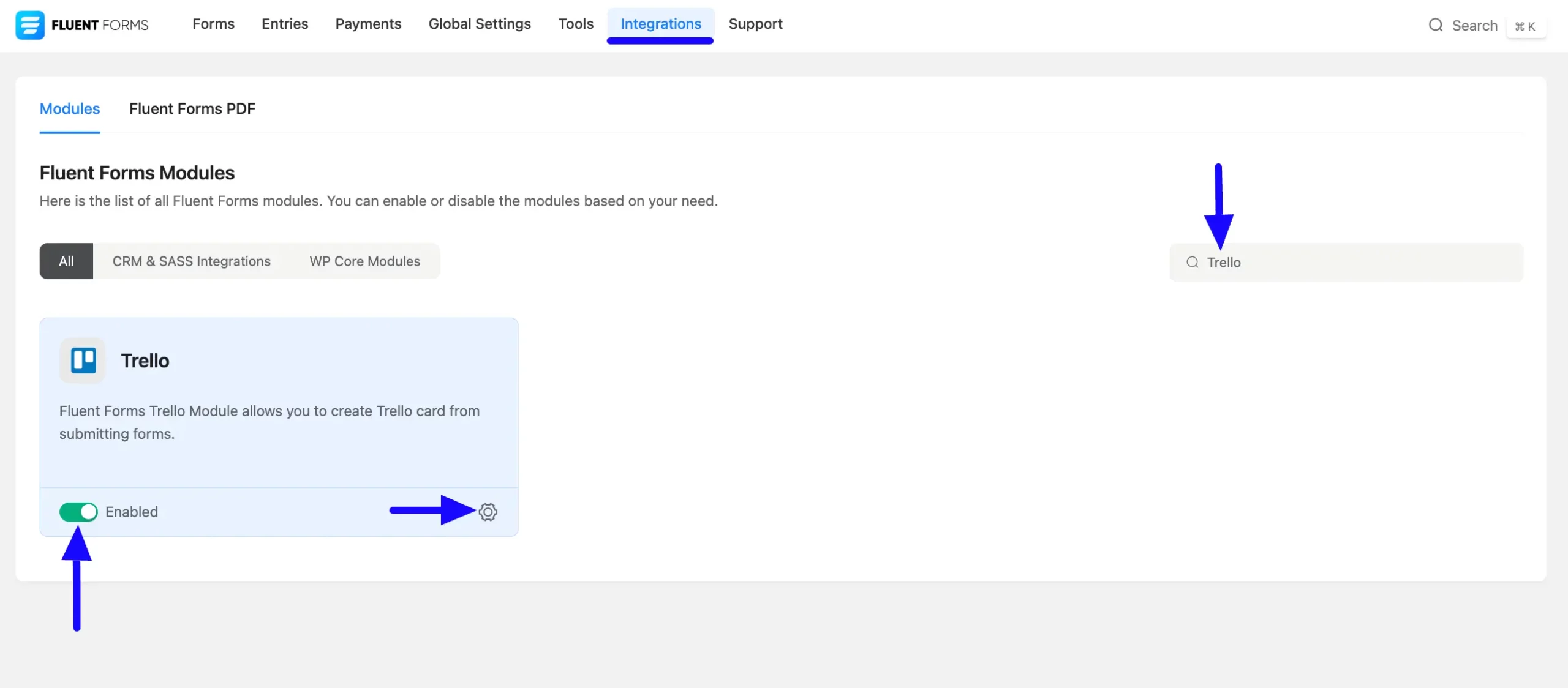Switch to the Modules tab
This screenshot has height=688, width=1568.
coord(70,109)
